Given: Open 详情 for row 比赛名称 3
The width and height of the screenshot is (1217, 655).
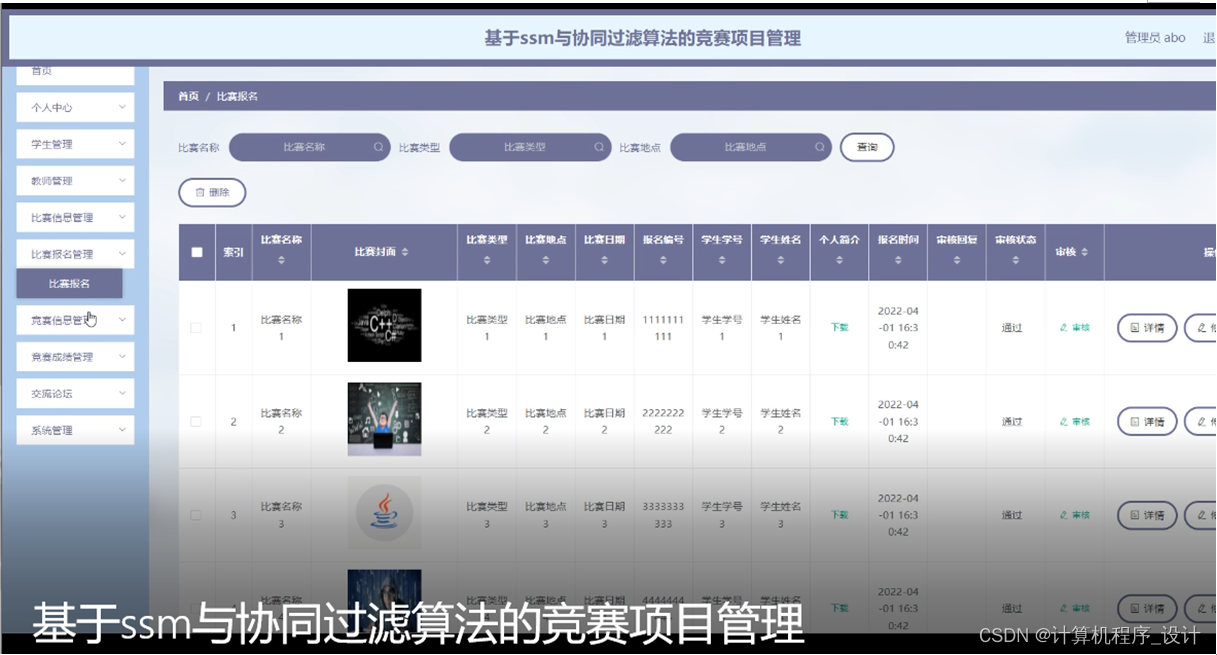Looking at the screenshot, I should (x=1147, y=515).
